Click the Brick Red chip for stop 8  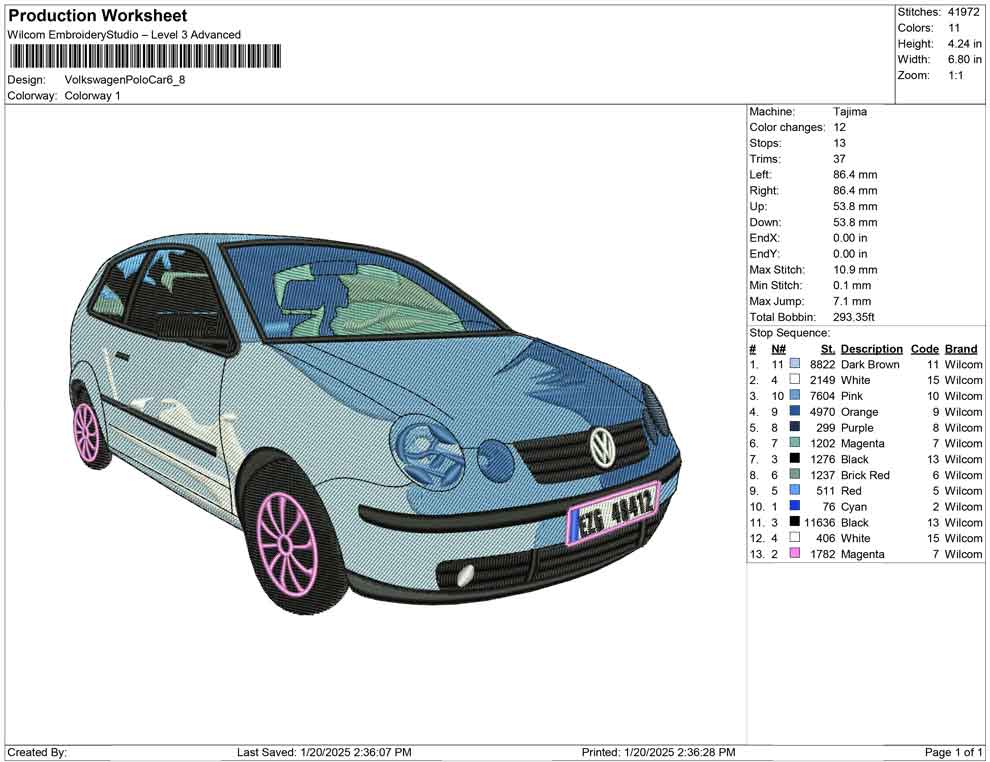[x=793, y=475]
